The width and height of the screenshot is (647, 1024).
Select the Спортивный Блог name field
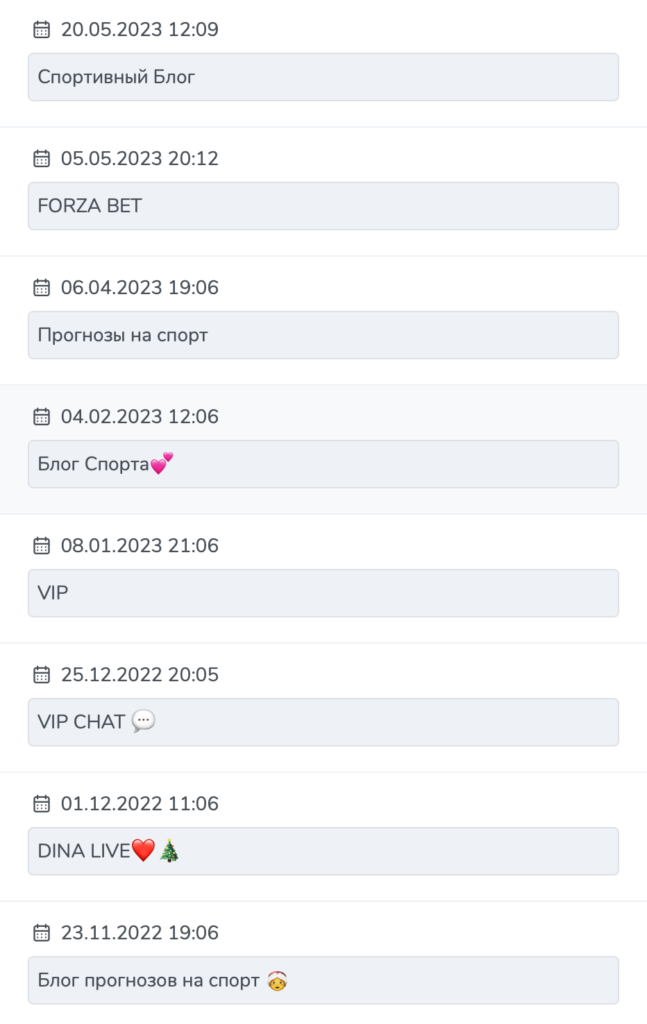tap(323, 77)
